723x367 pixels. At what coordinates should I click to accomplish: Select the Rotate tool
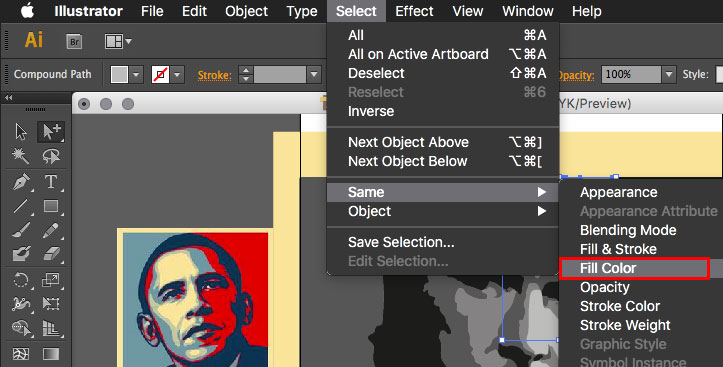21,279
